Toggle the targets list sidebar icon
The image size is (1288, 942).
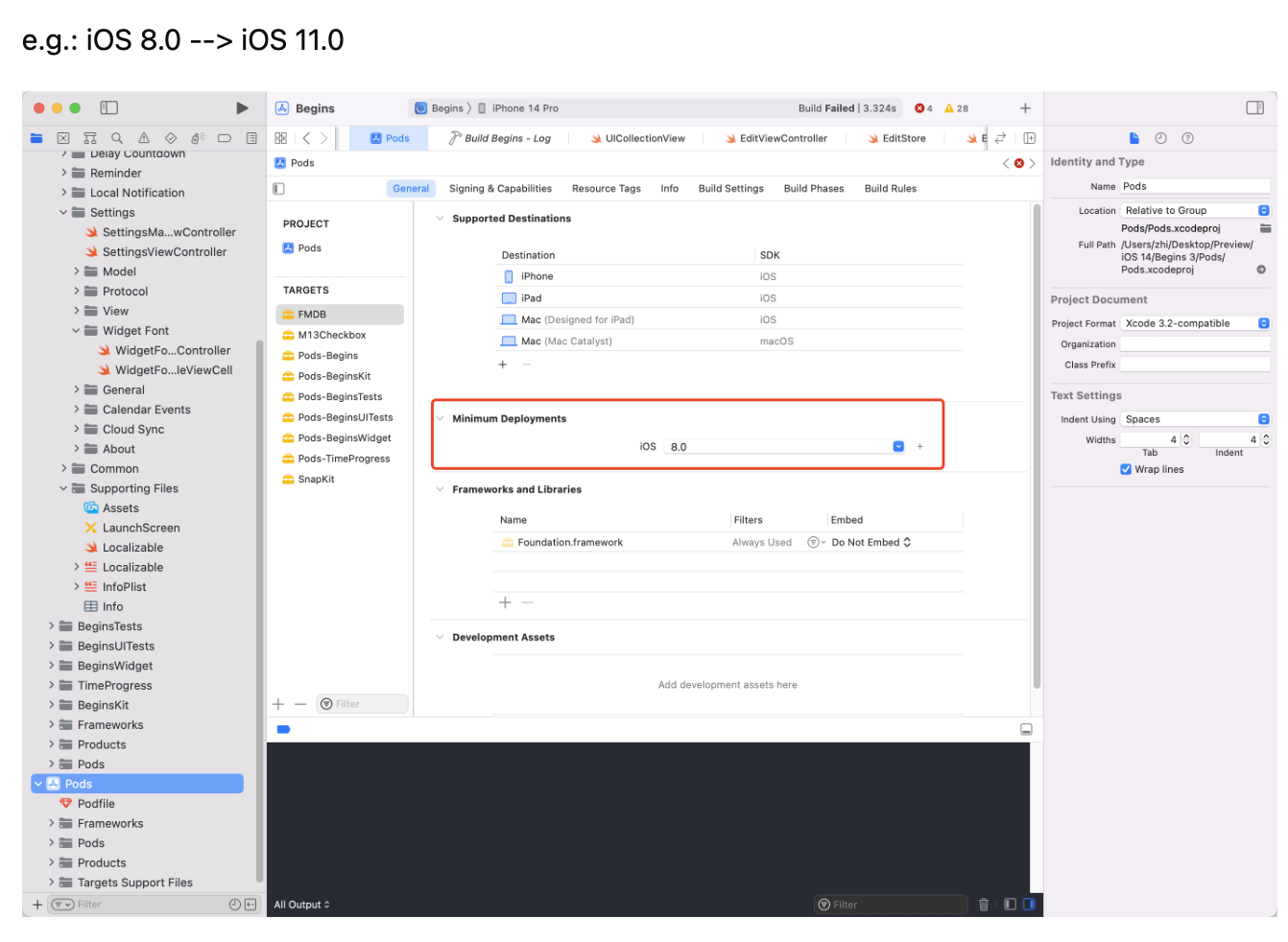pyautogui.click(x=278, y=189)
